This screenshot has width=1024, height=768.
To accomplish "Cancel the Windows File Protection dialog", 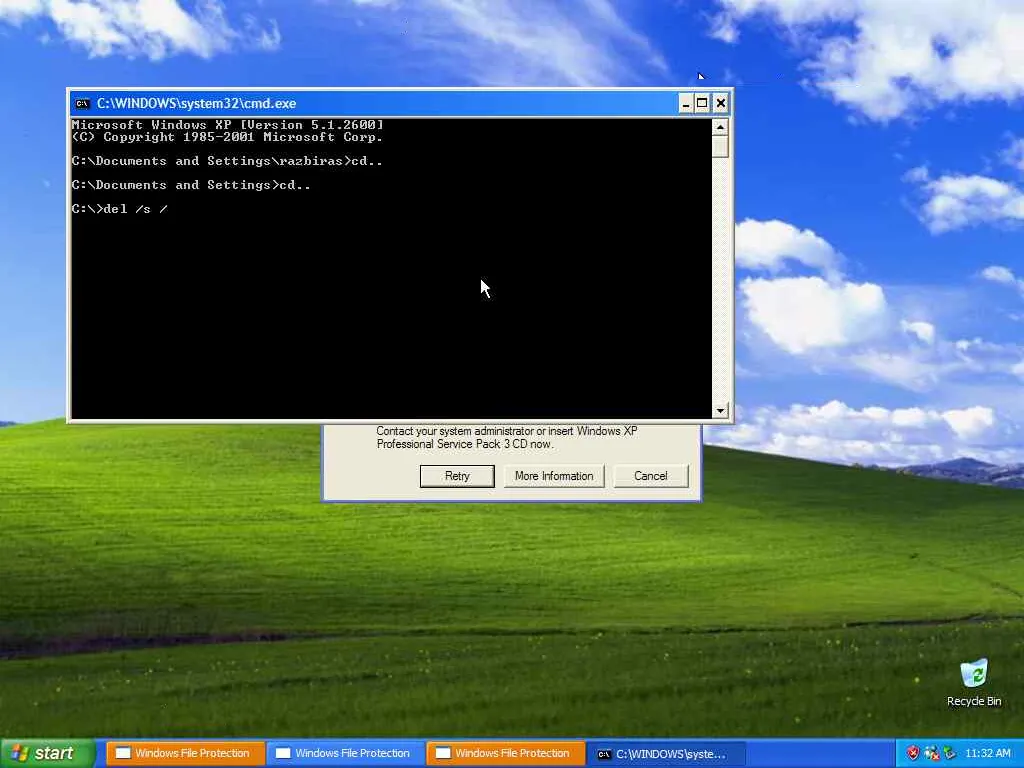I will [650, 476].
